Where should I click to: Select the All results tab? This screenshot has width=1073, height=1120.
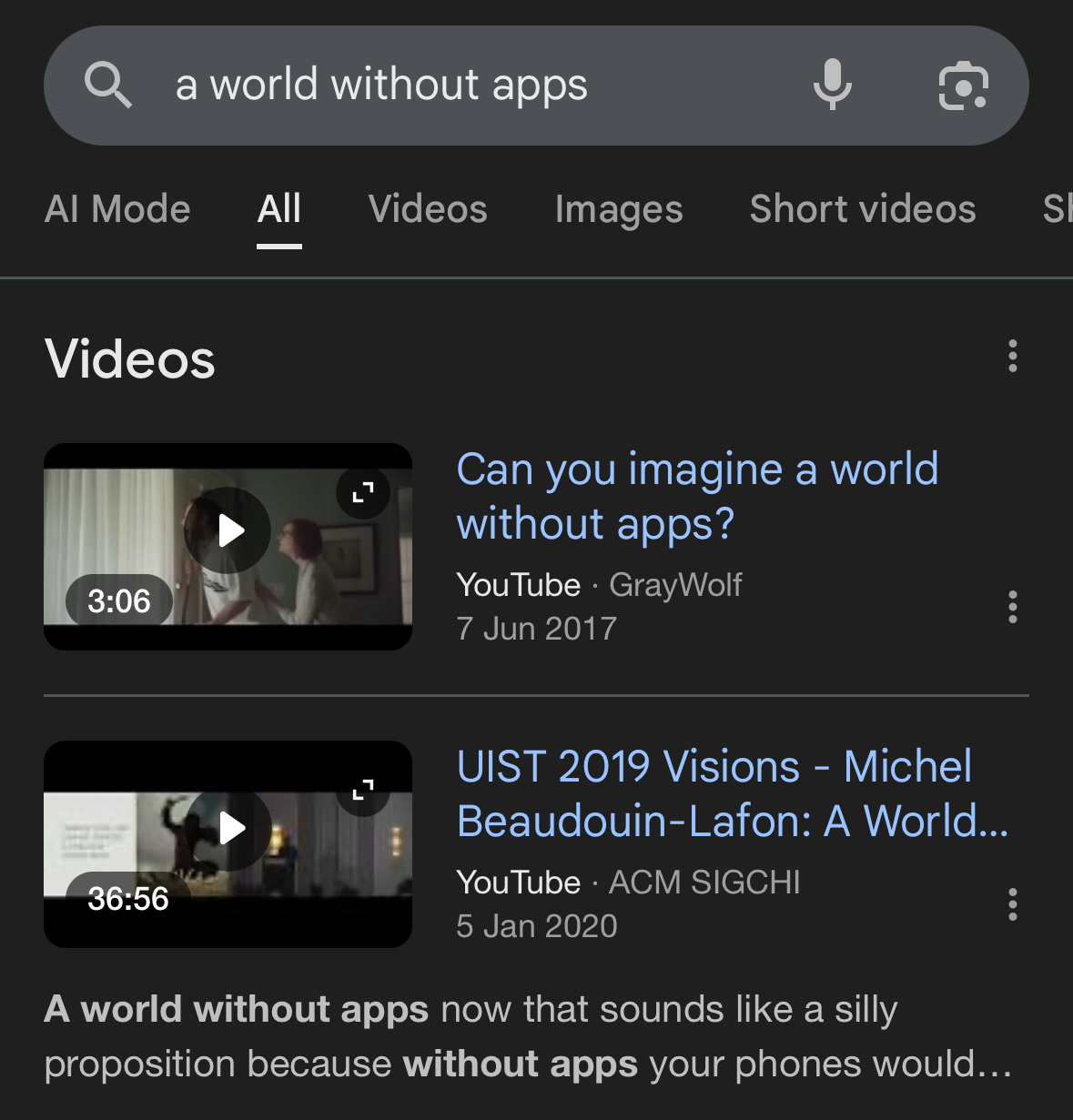coord(278,209)
